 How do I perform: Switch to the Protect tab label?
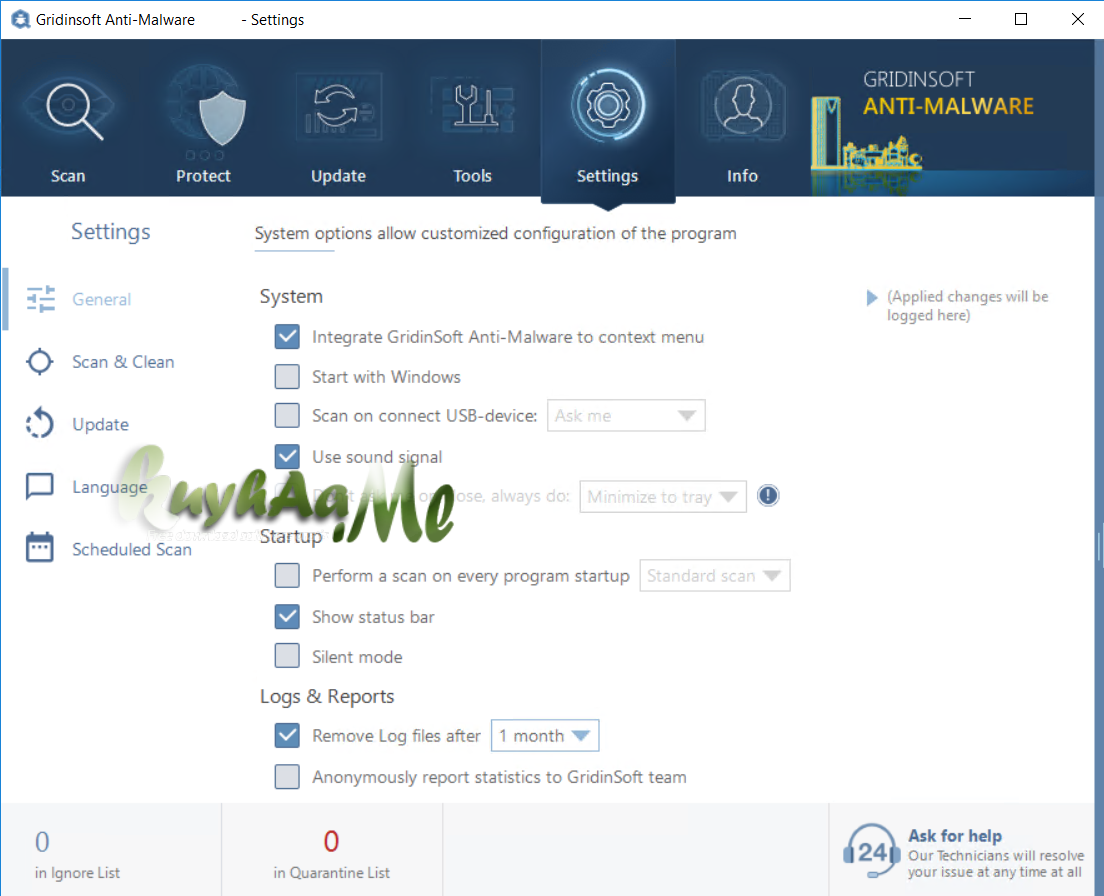pyautogui.click(x=203, y=176)
